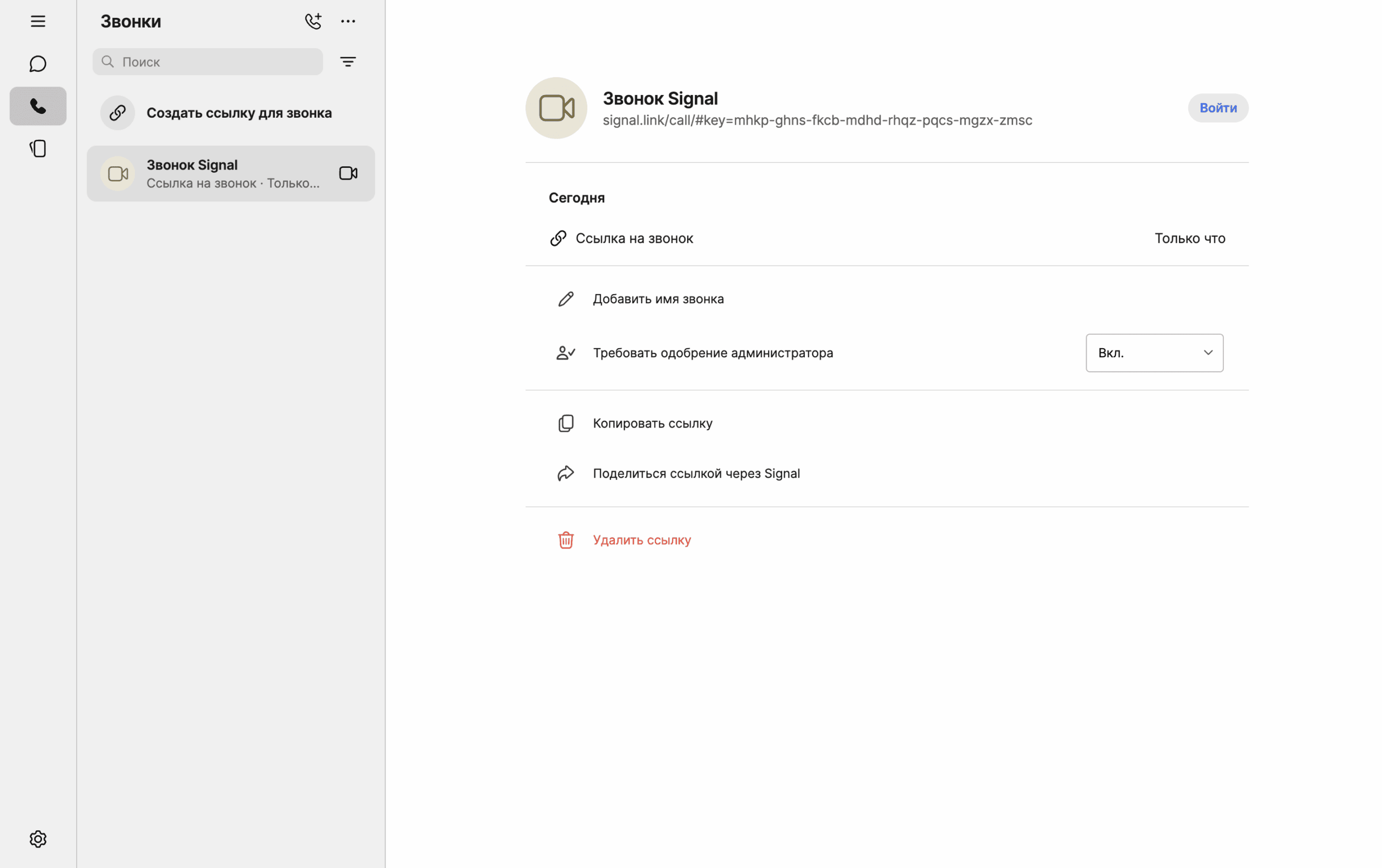Toggle the calls filter icon
Viewport: 1382px width, 868px height.
(348, 62)
